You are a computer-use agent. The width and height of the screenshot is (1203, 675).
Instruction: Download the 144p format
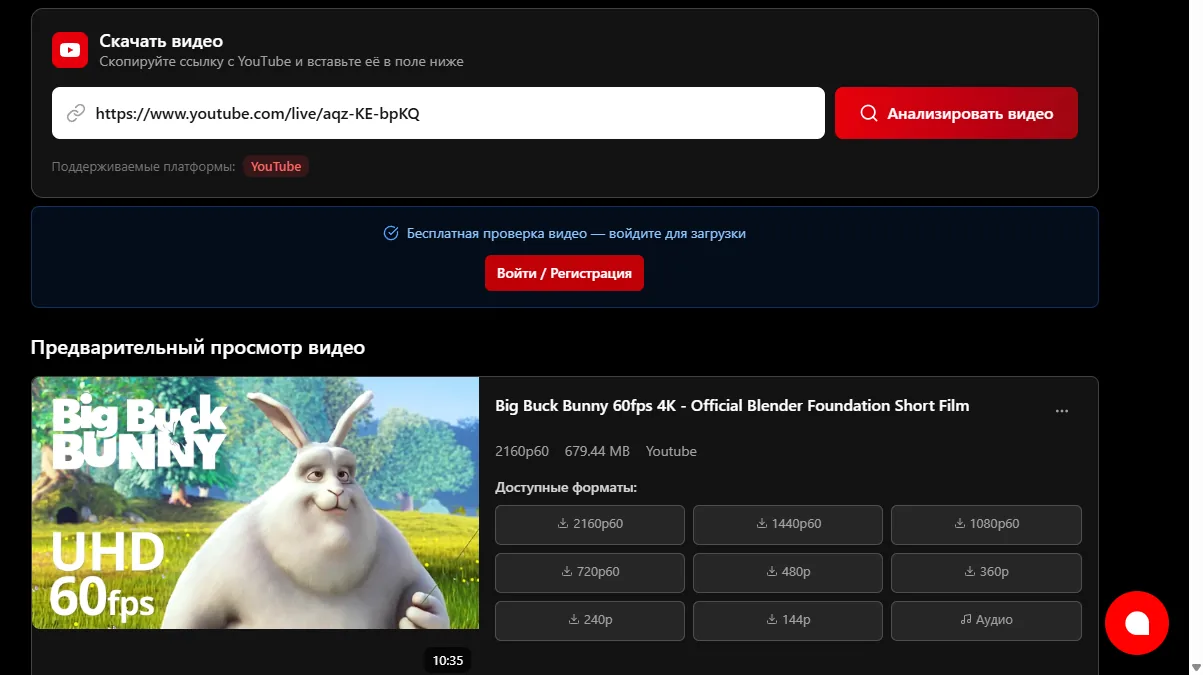788,620
